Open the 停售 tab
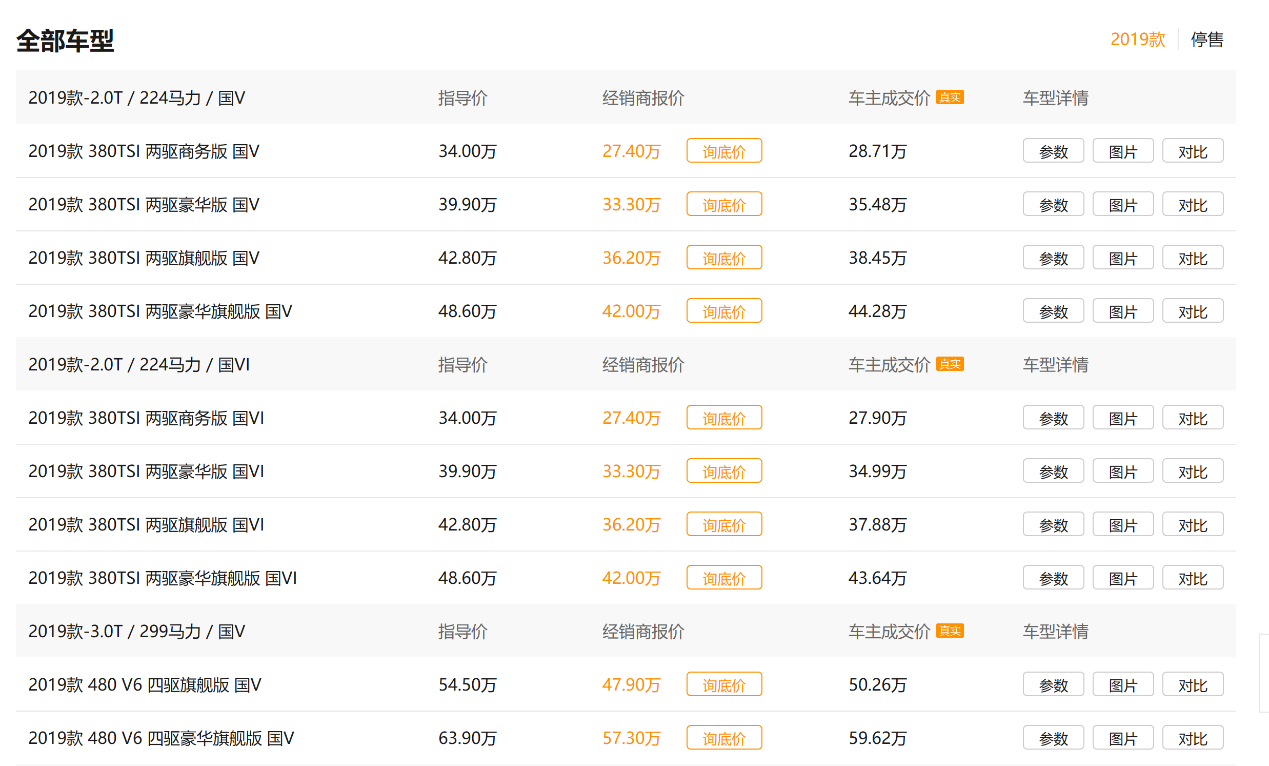The image size is (1269, 766). (1207, 39)
